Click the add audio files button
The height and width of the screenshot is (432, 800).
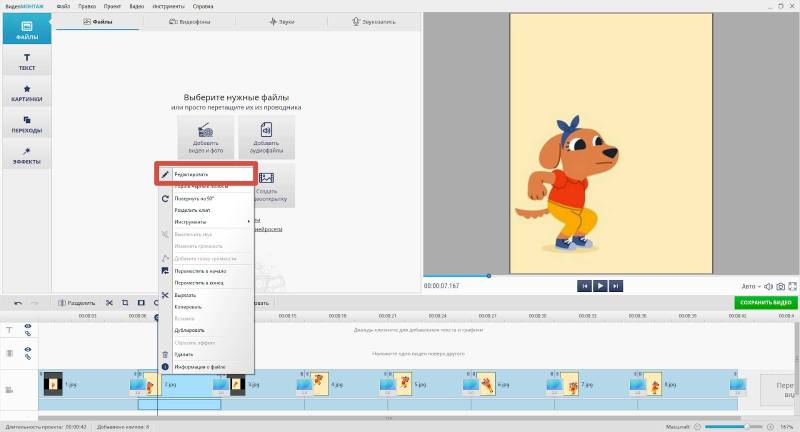pyautogui.click(x=266, y=137)
